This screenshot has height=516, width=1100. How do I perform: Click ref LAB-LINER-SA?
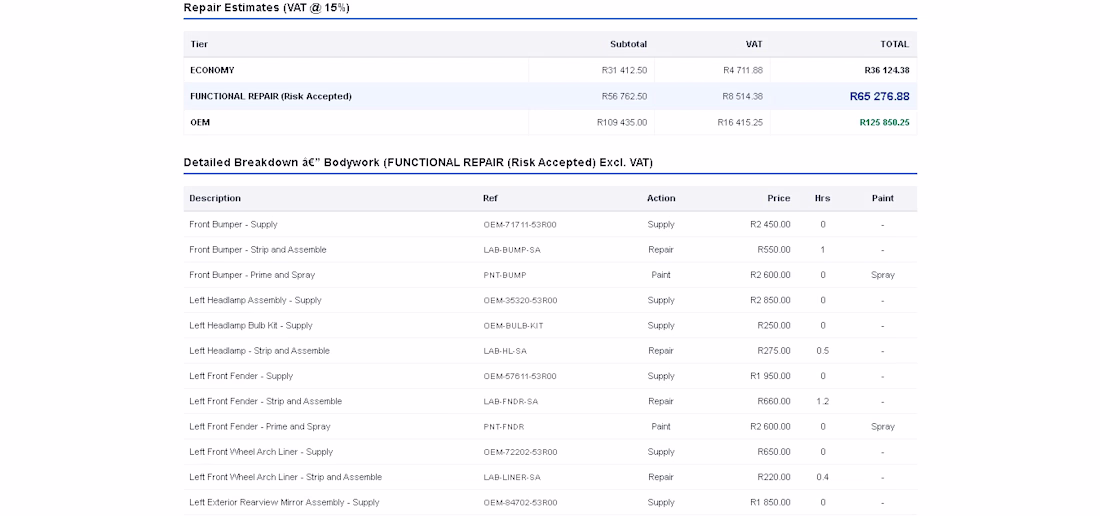pos(511,477)
